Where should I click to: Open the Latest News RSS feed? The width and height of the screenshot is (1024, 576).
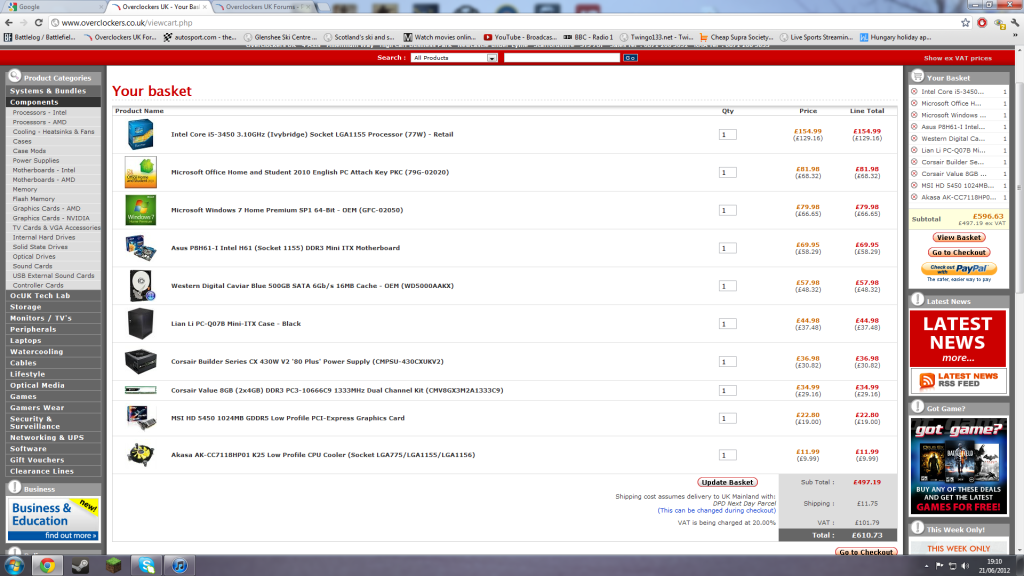click(x=959, y=381)
